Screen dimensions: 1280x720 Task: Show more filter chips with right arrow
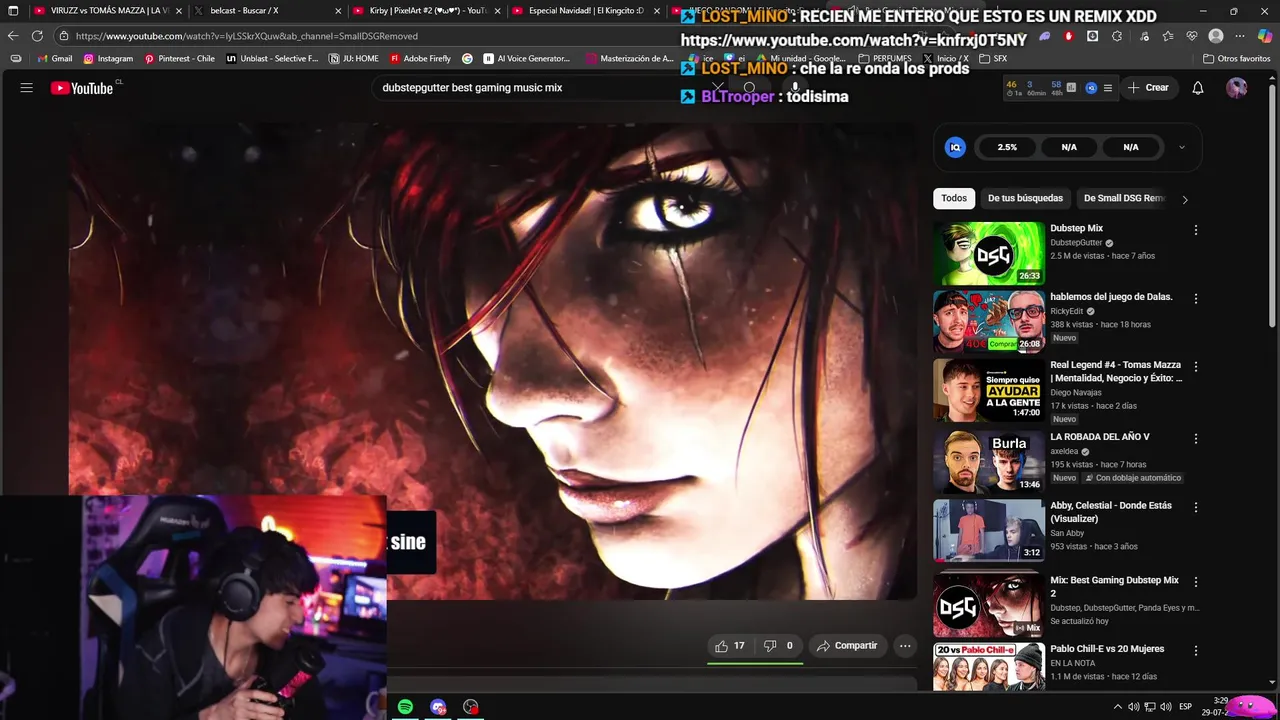click(x=1185, y=199)
